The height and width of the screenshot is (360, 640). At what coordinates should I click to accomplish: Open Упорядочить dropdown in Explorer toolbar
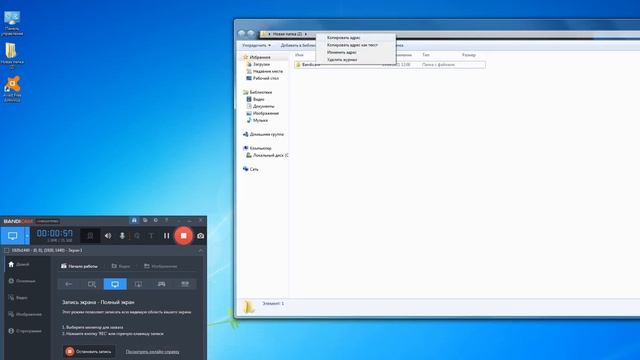pyautogui.click(x=256, y=45)
